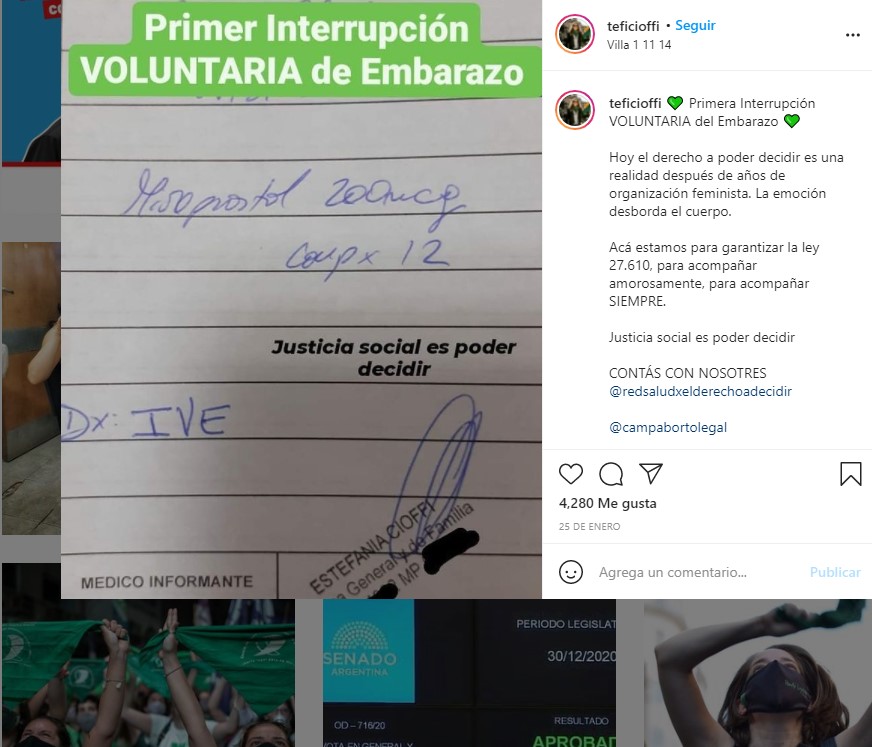Open the emoji picker smiley icon
The width and height of the screenshot is (872, 747).
tap(571, 572)
